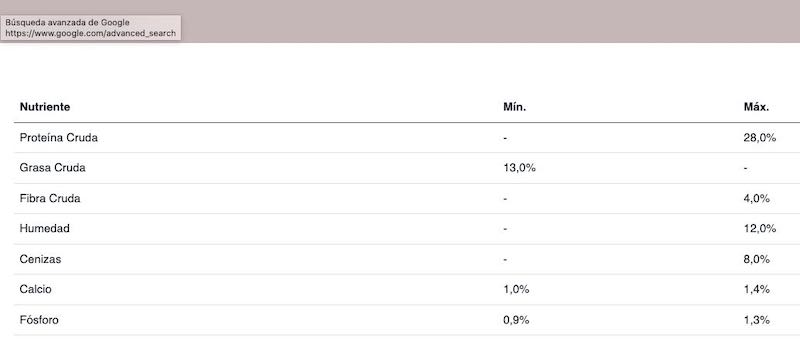The image size is (800, 363).
Task: Click the 8,0% ash maximum value
Action: click(x=757, y=259)
